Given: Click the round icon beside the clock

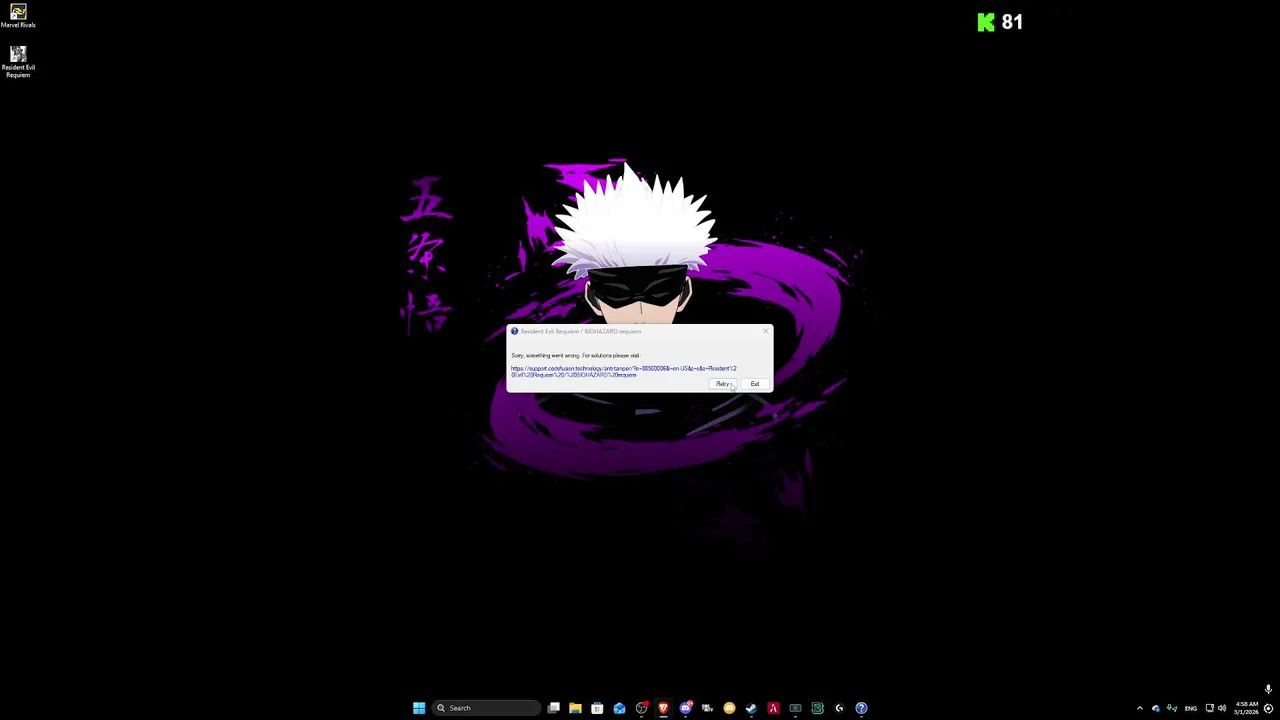Looking at the screenshot, I should [1268, 708].
